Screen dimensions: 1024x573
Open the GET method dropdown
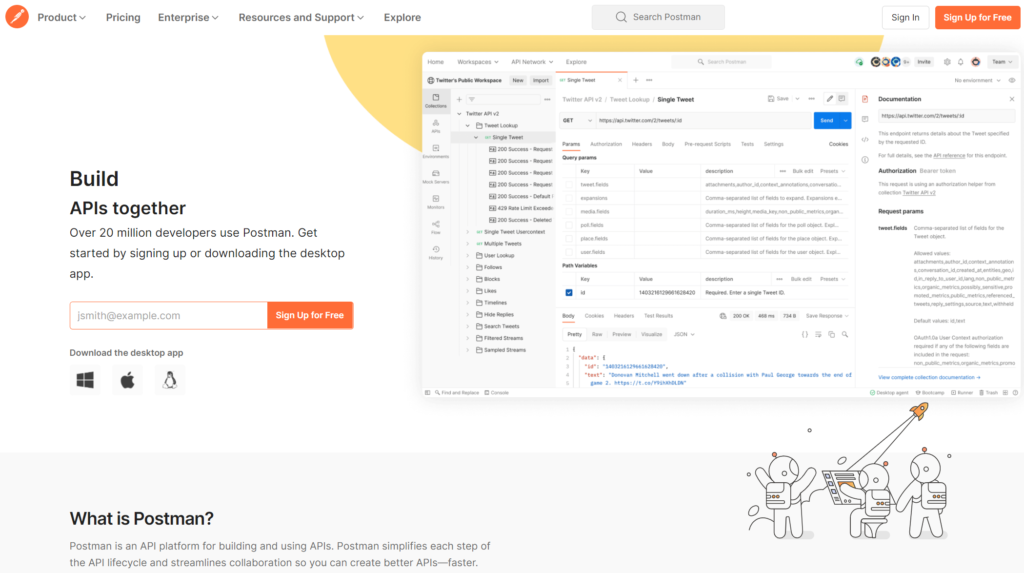pyautogui.click(x=577, y=121)
